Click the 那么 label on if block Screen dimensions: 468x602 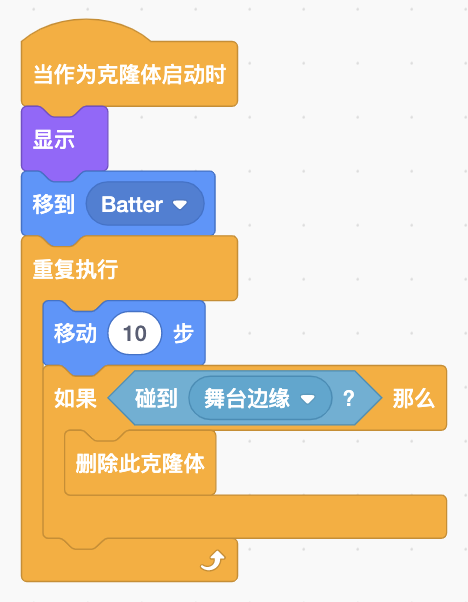click(413, 398)
